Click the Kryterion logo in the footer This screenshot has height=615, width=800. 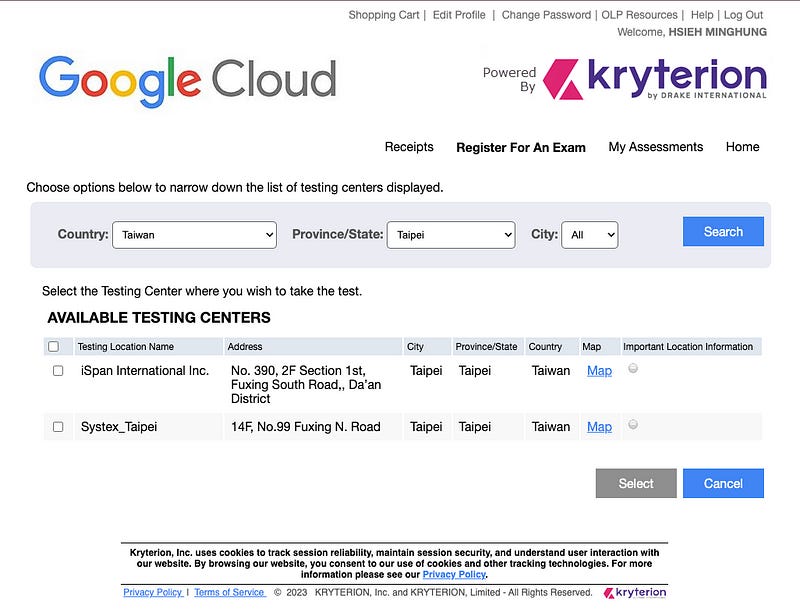637,592
